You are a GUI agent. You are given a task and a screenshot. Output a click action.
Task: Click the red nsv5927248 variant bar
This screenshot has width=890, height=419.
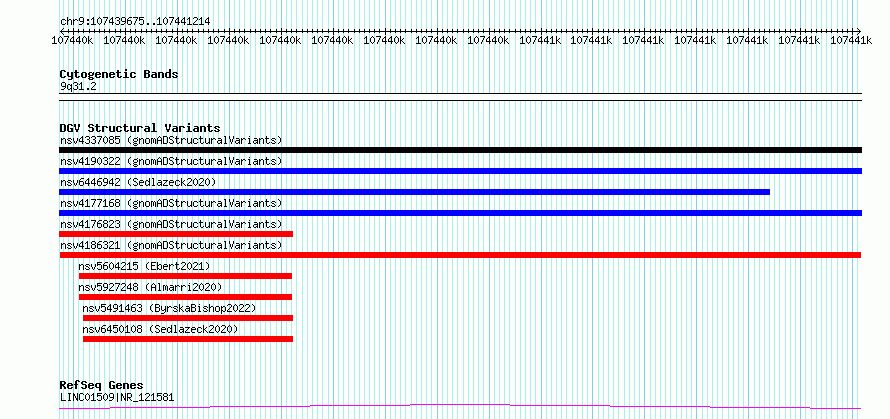[185, 297]
